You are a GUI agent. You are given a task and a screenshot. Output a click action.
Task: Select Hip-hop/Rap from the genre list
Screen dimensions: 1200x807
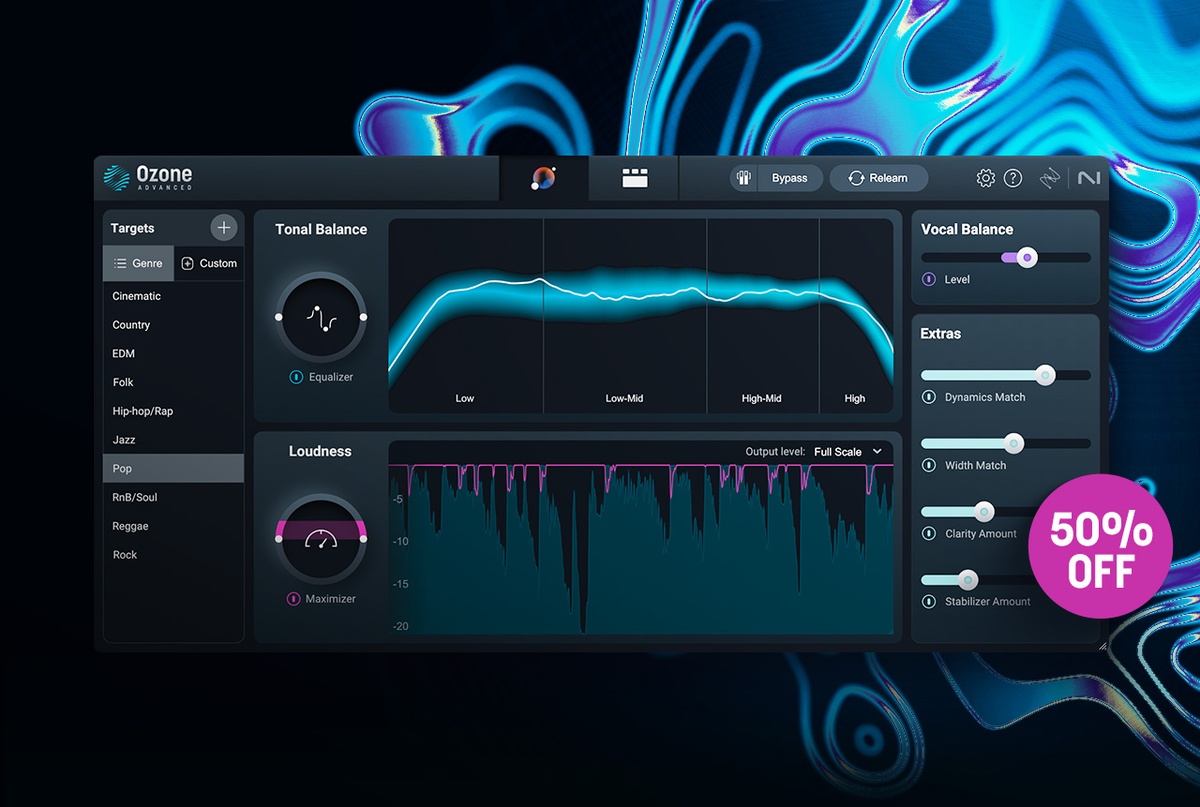click(x=143, y=411)
